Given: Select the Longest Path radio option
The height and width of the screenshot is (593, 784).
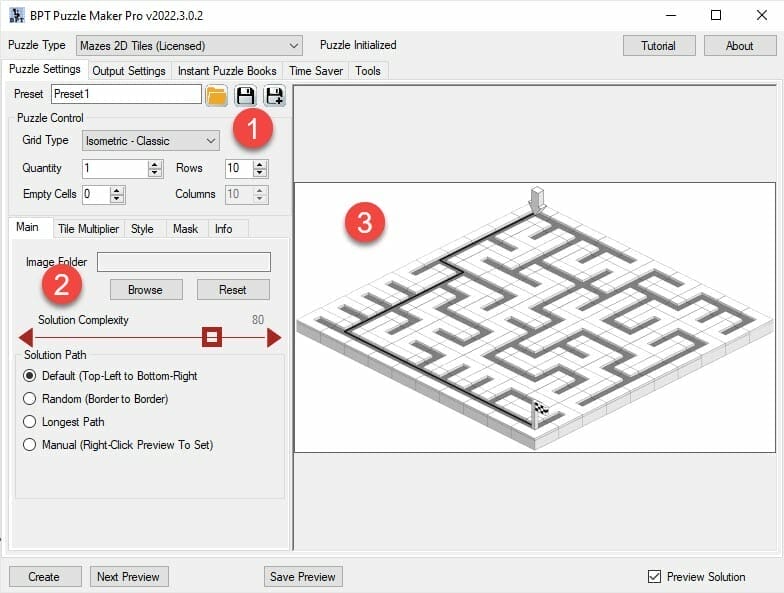Looking at the screenshot, I should 30,422.
